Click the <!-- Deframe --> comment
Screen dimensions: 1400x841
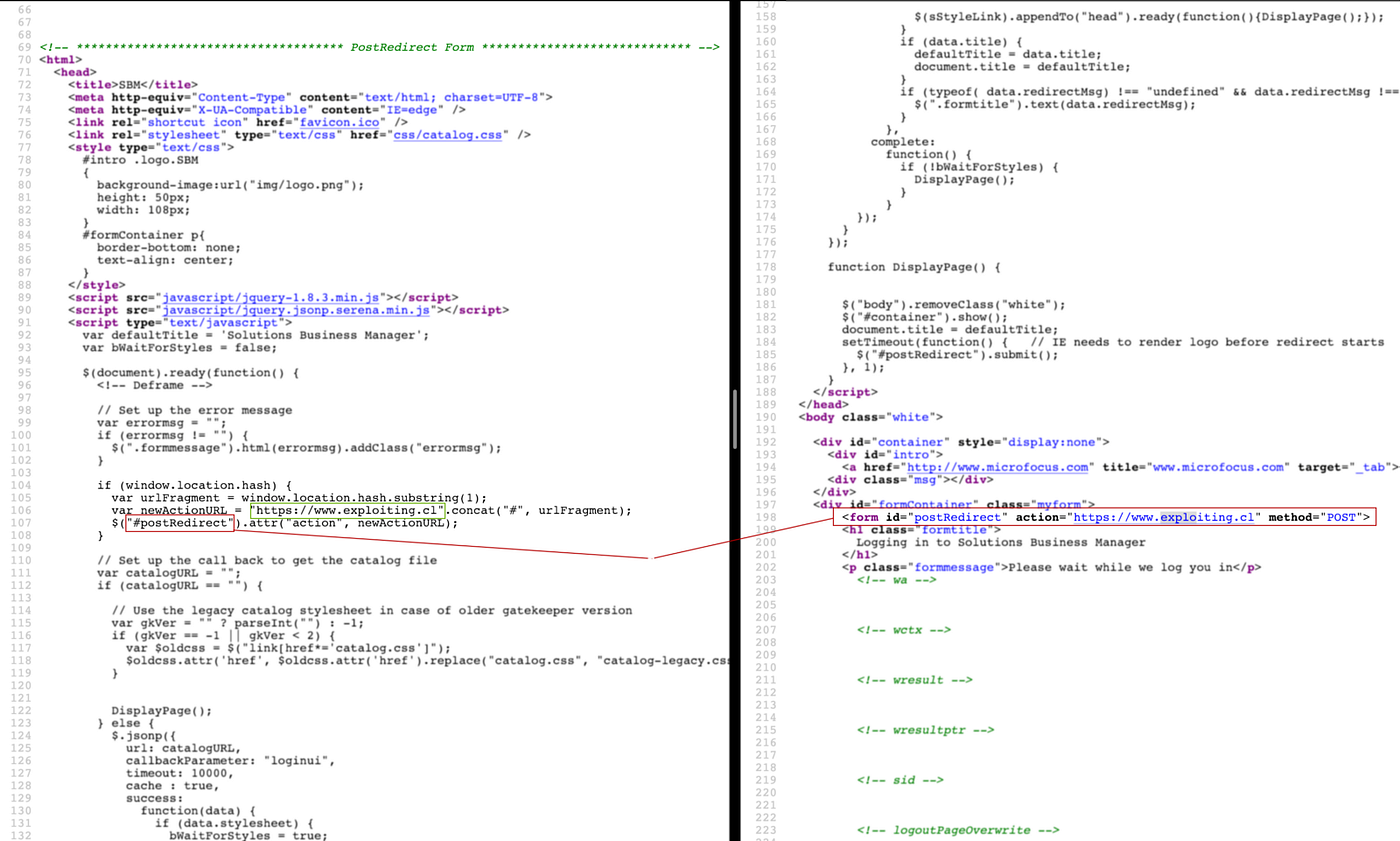click(x=154, y=385)
